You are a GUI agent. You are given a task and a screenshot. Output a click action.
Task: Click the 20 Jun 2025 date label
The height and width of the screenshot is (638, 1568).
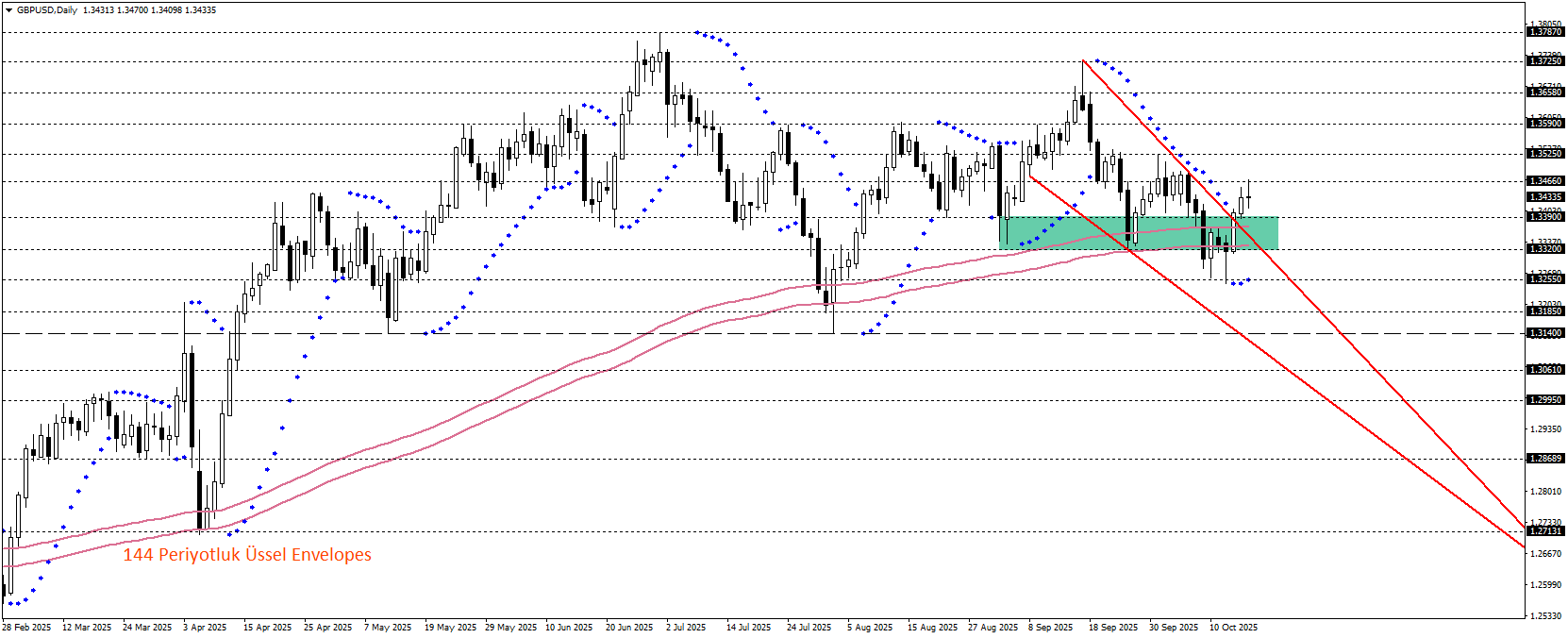[x=629, y=628]
